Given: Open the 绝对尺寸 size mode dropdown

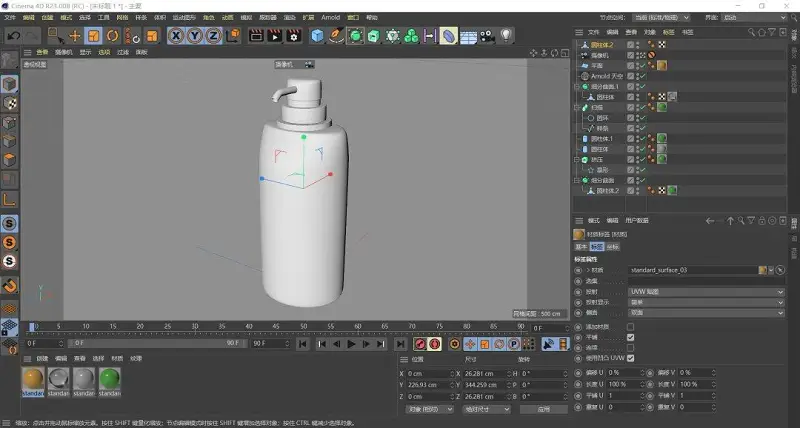Looking at the screenshot, I should tap(486, 409).
